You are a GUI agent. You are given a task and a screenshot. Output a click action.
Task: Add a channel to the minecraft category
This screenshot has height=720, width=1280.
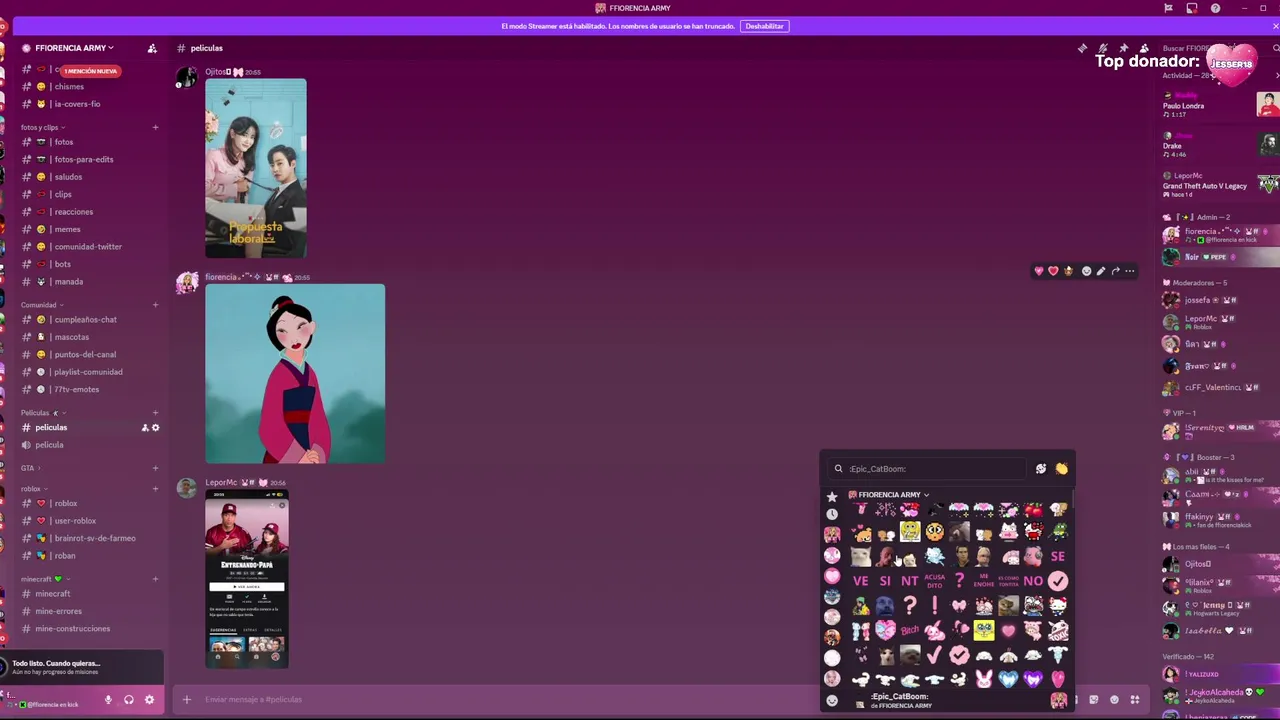tap(155, 579)
